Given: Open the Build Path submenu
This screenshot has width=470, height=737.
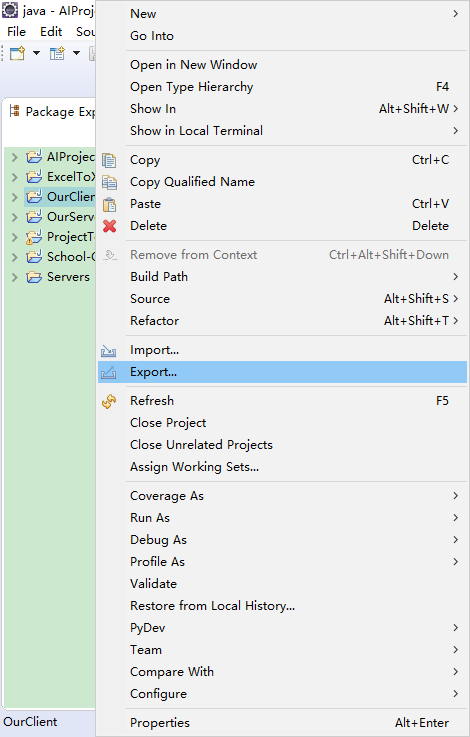Looking at the screenshot, I should coord(282,276).
